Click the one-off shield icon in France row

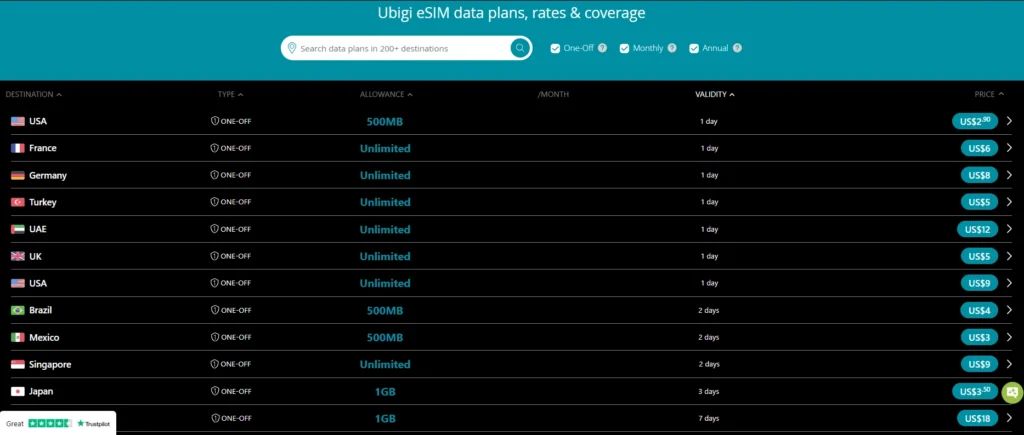(x=214, y=148)
